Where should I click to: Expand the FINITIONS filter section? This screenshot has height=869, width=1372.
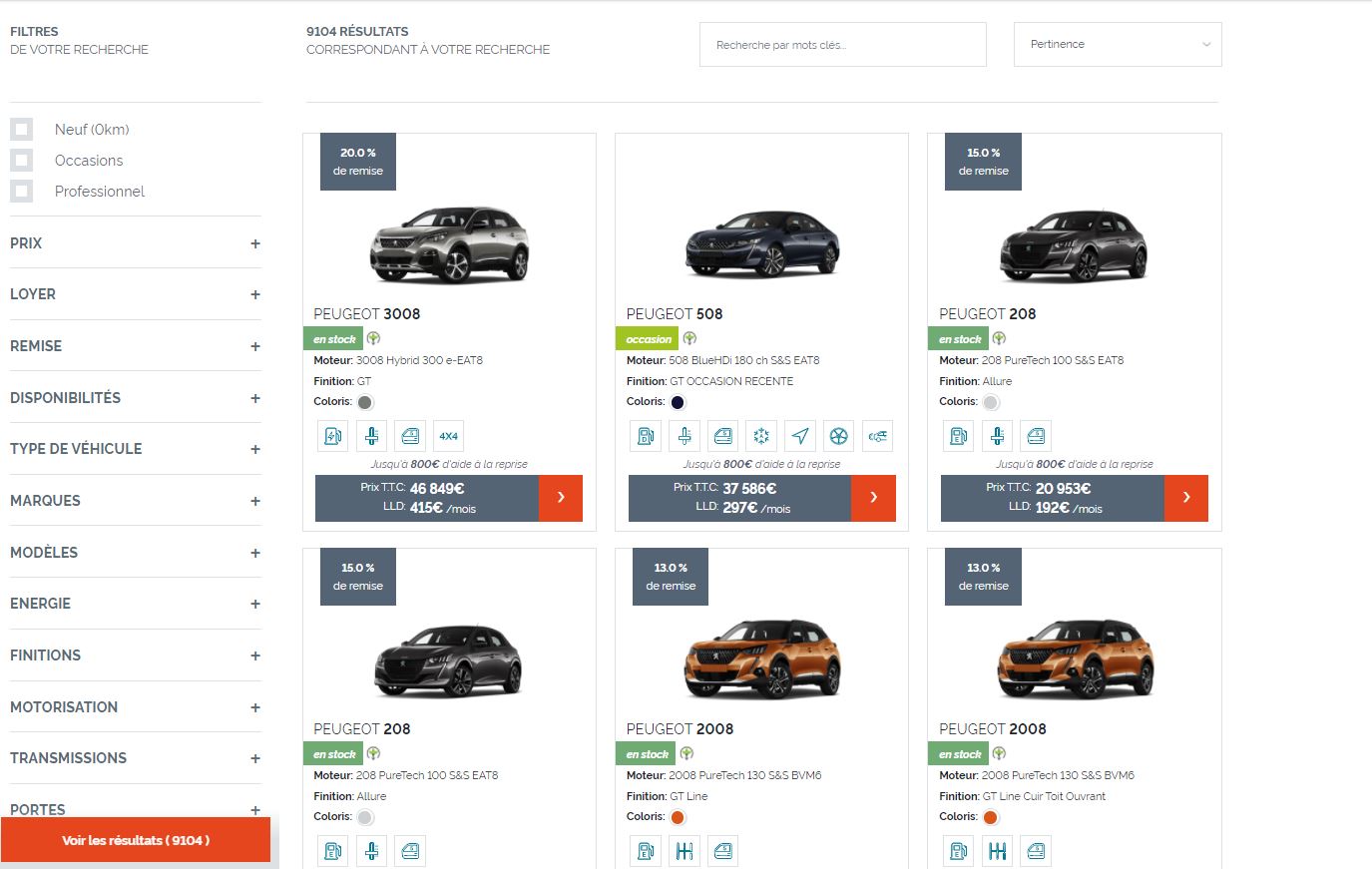pyautogui.click(x=136, y=655)
